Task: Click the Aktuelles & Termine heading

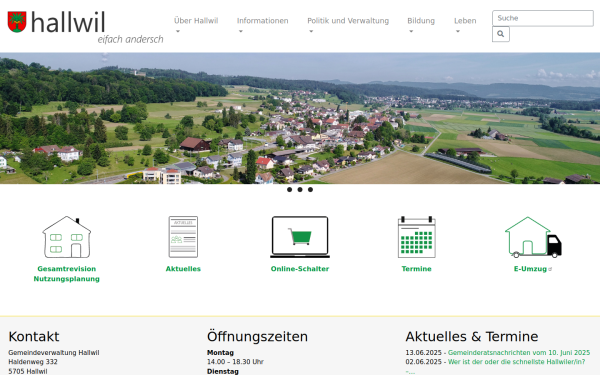Action: 472,336
